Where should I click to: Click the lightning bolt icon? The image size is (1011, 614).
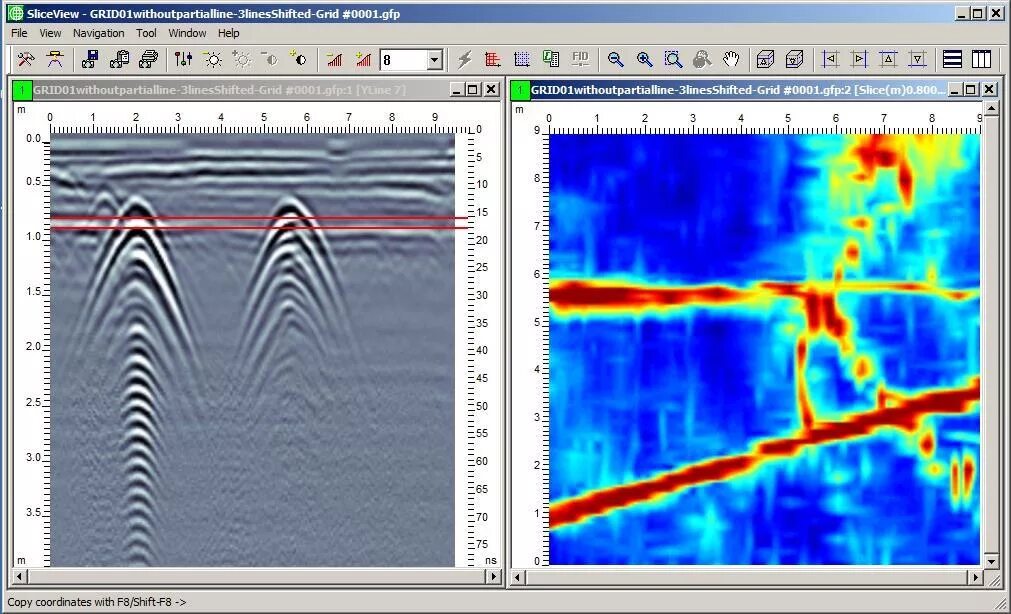click(464, 59)
